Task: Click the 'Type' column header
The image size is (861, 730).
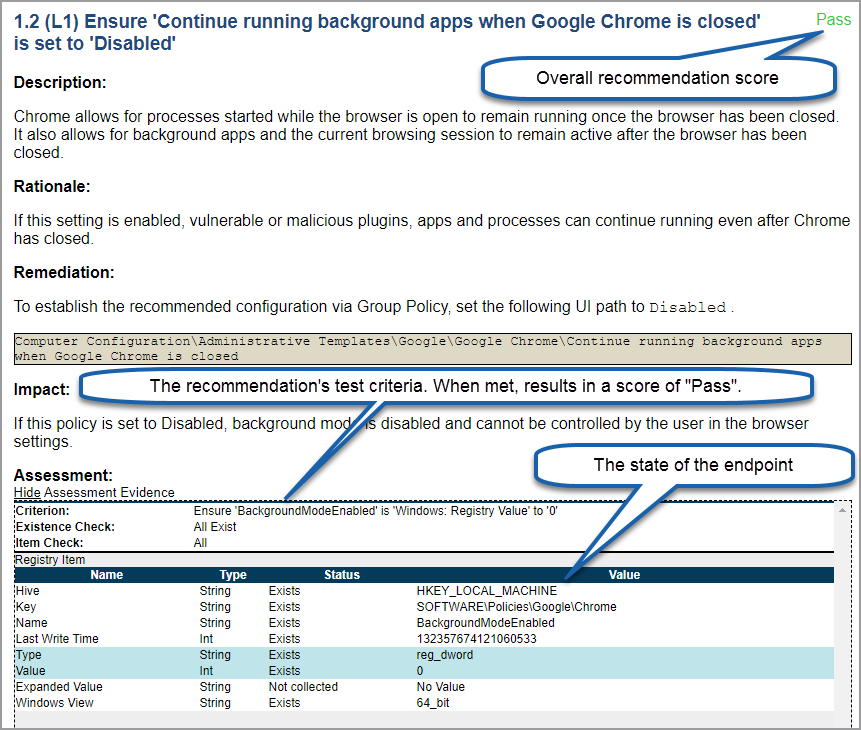Action: click(x=233, y=574)
